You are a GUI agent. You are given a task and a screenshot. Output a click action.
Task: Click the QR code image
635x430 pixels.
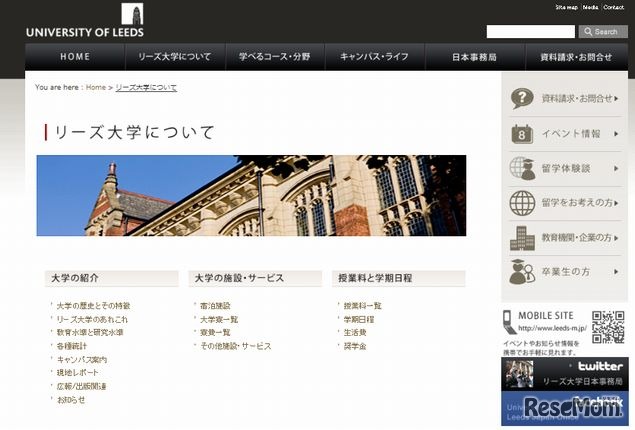[x=608, y=327]
